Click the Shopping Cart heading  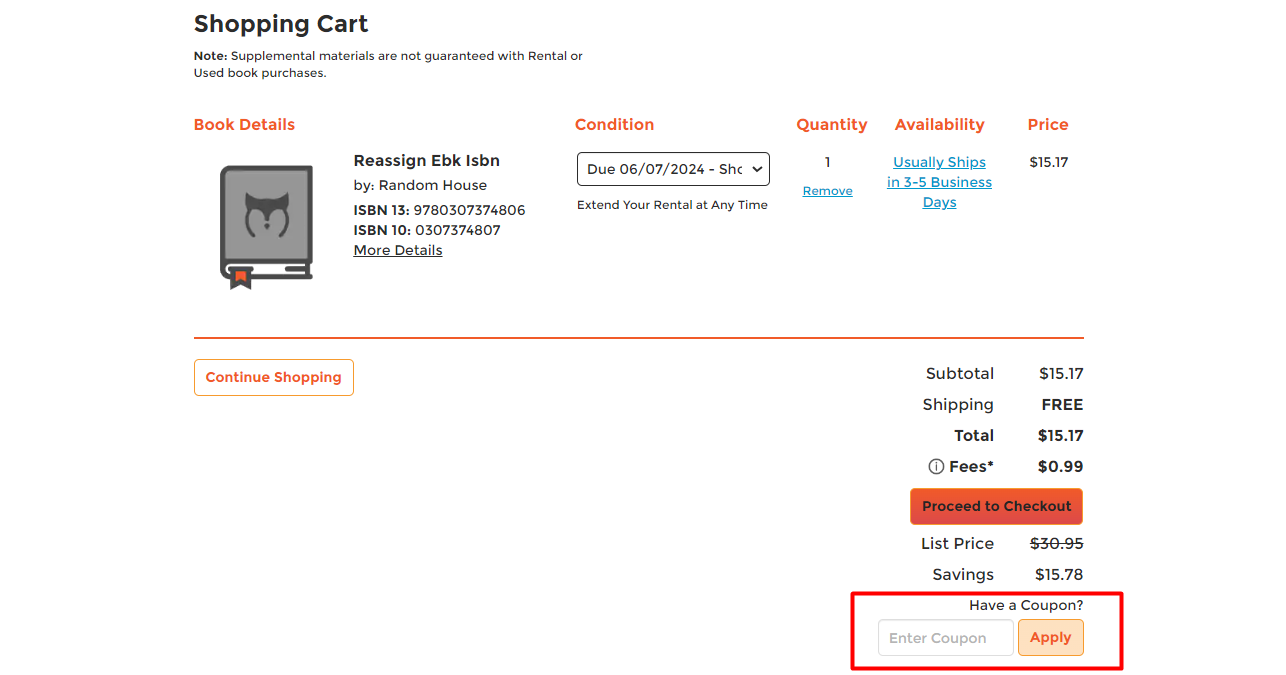[x=281, y=24]
